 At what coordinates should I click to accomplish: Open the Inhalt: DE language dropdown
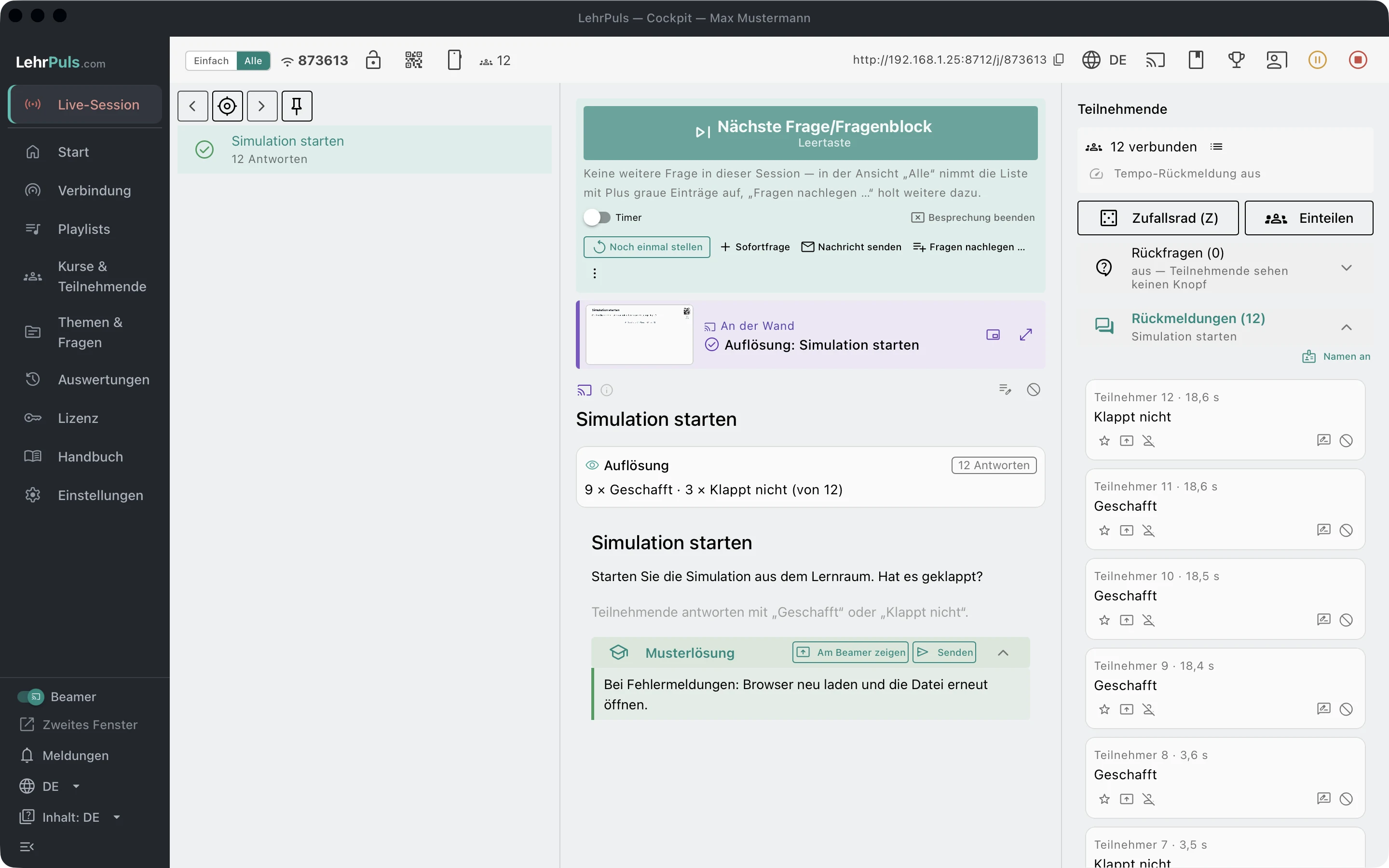point(70,817)
